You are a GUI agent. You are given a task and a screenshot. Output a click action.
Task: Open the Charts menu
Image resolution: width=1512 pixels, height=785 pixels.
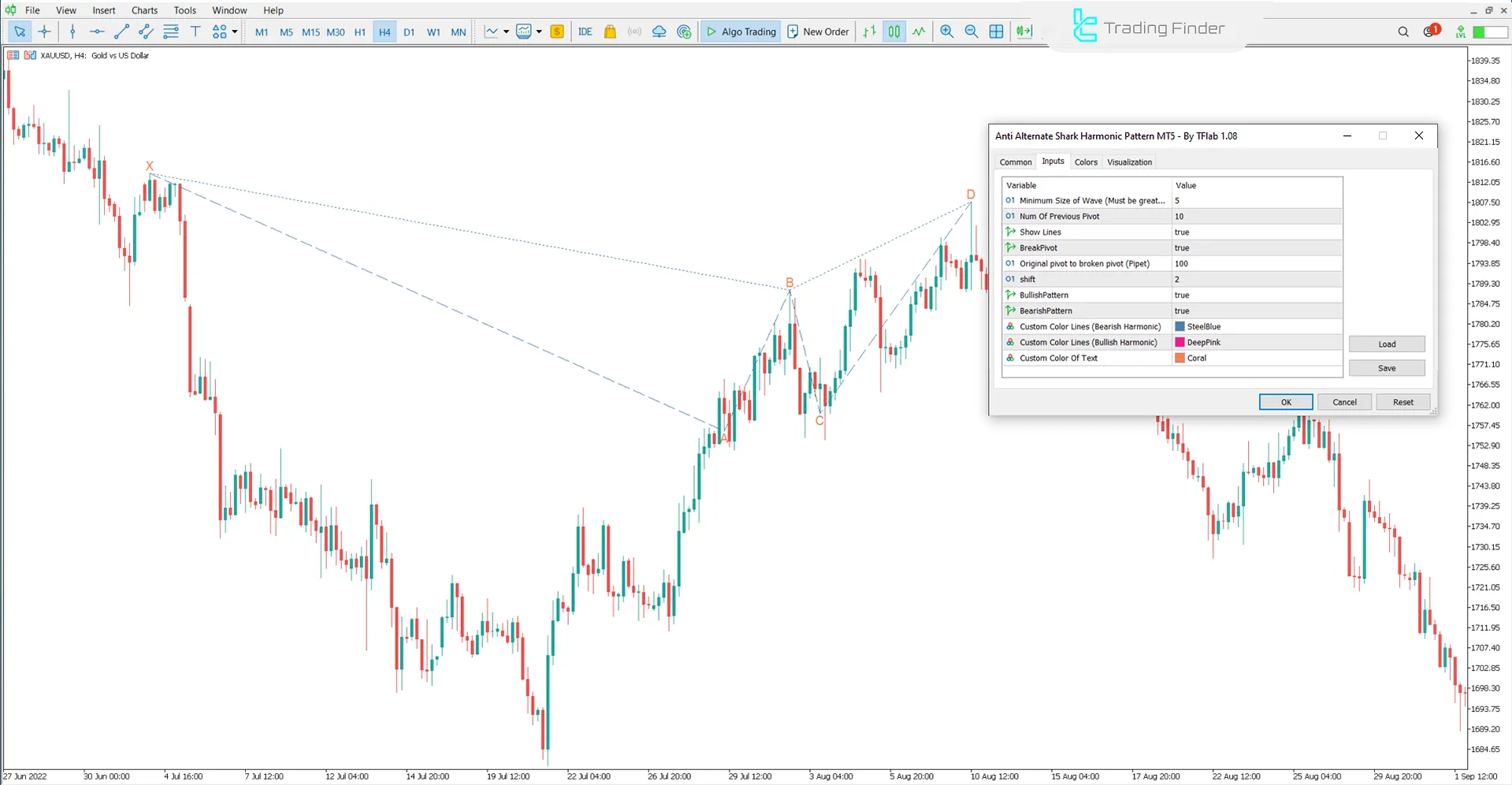144,10
